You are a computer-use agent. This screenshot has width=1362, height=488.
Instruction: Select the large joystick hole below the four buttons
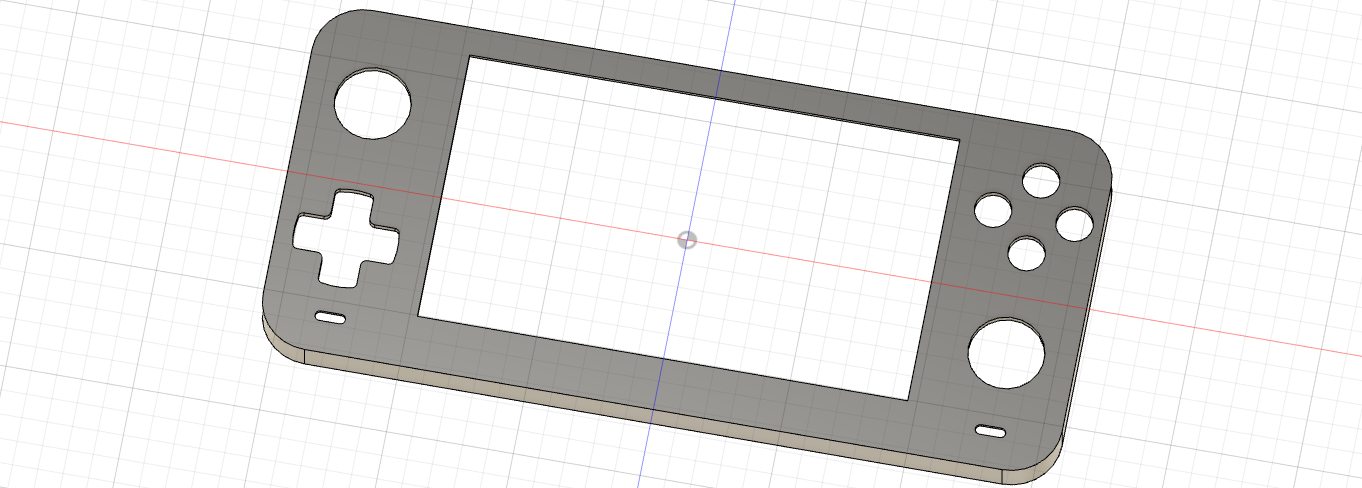pyautogui.click(x=1007, y=354)
